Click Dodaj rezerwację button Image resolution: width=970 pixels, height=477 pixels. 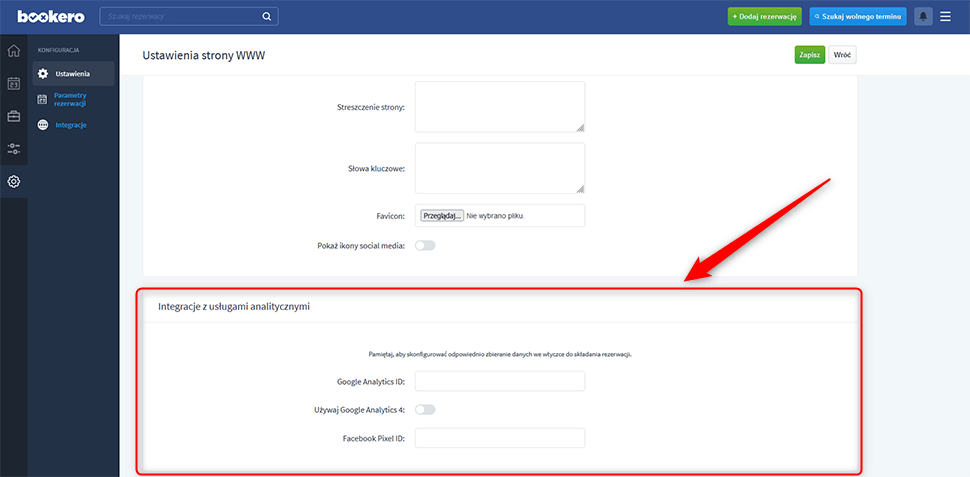coord(765,17)
